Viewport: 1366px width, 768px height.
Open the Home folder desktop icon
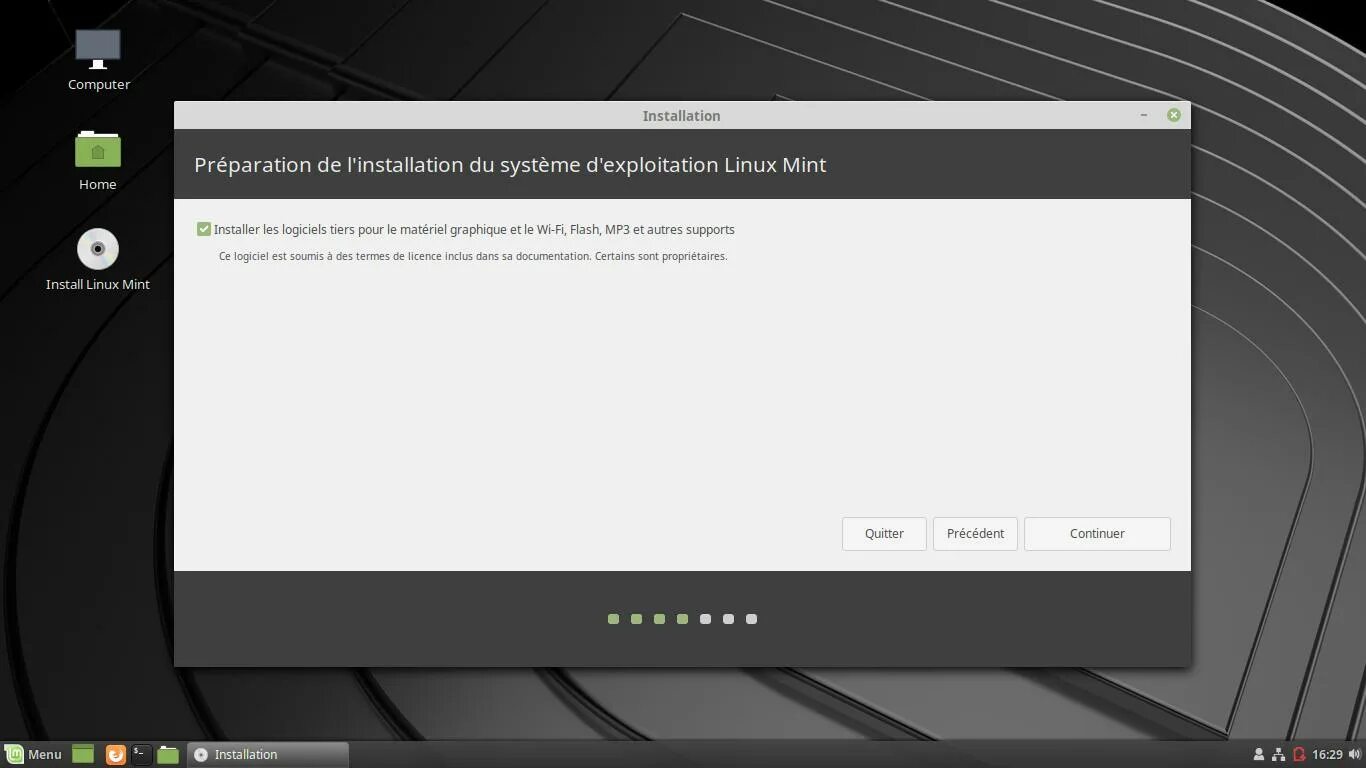(x=98, y=160)
